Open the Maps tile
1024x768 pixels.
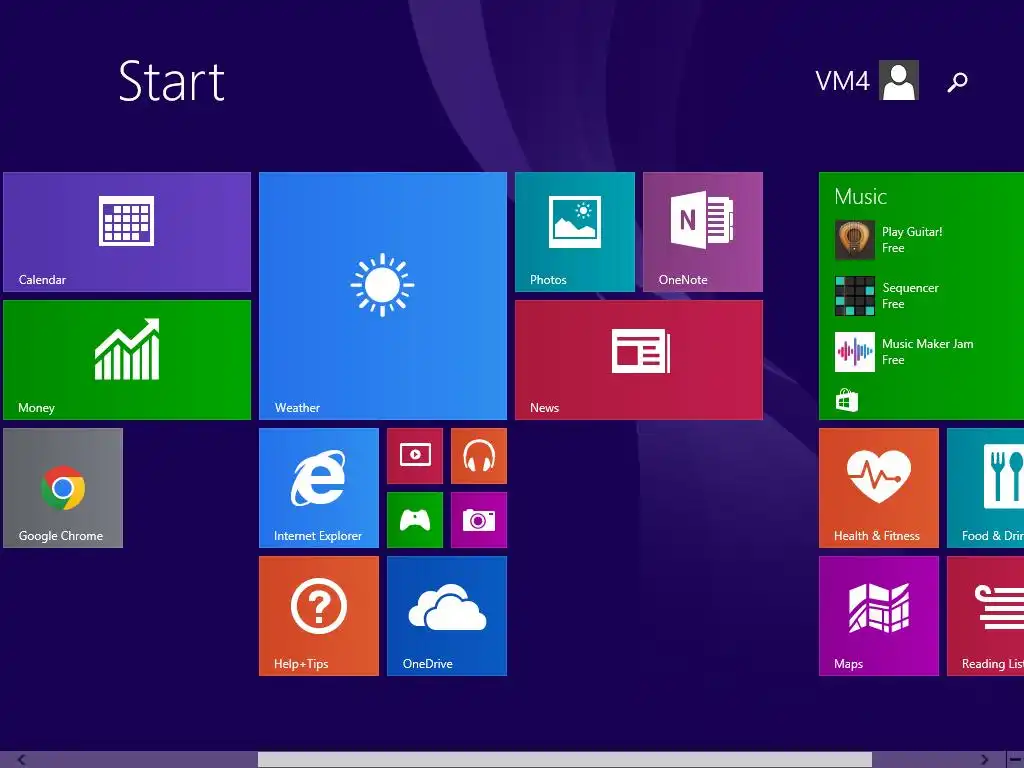tap(879, 616)
